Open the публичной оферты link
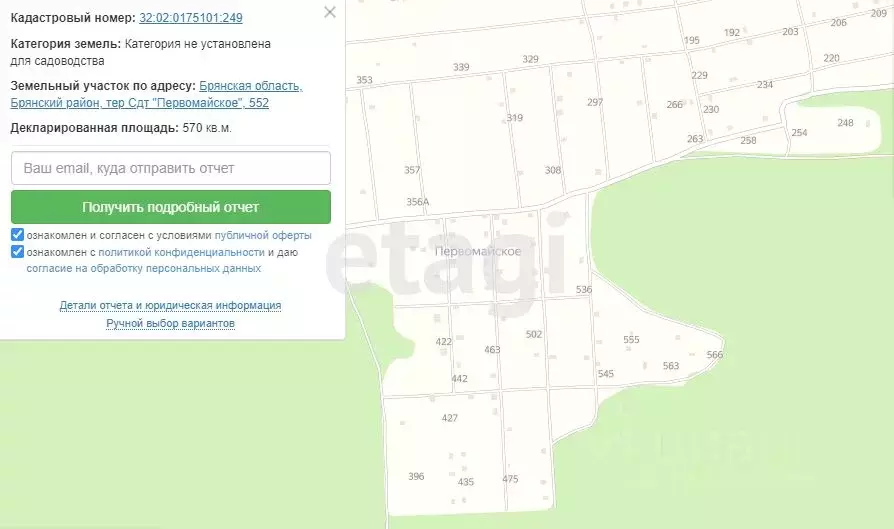This screenshot has height=529, width=894. 263,235
